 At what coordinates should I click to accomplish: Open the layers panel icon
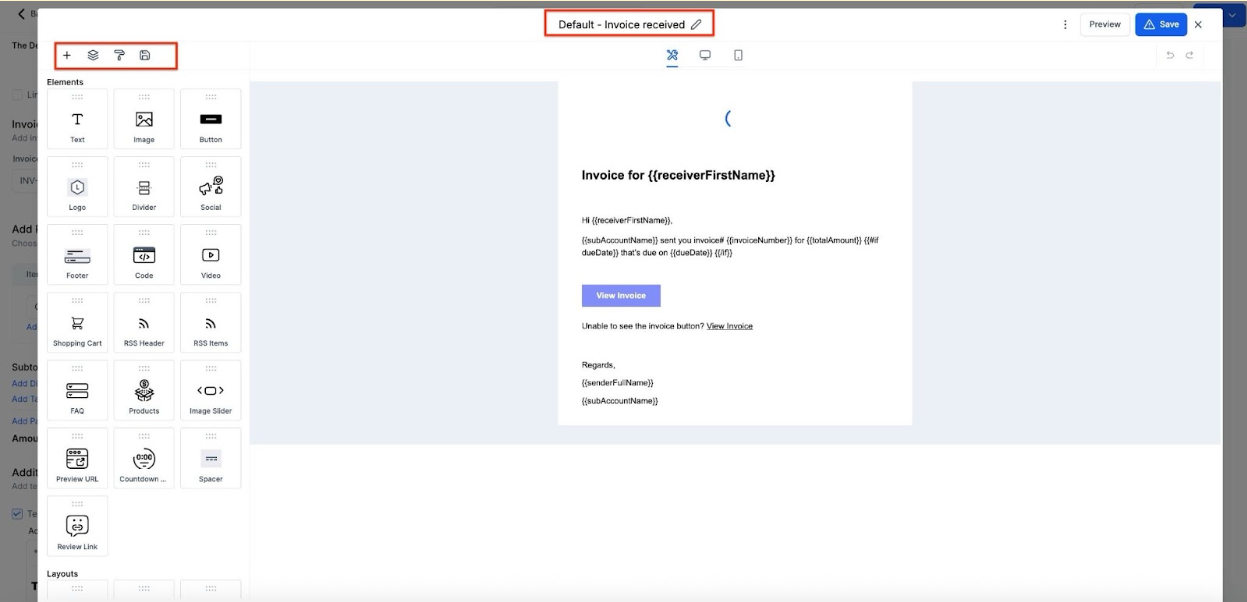click(x=93, y=56)
